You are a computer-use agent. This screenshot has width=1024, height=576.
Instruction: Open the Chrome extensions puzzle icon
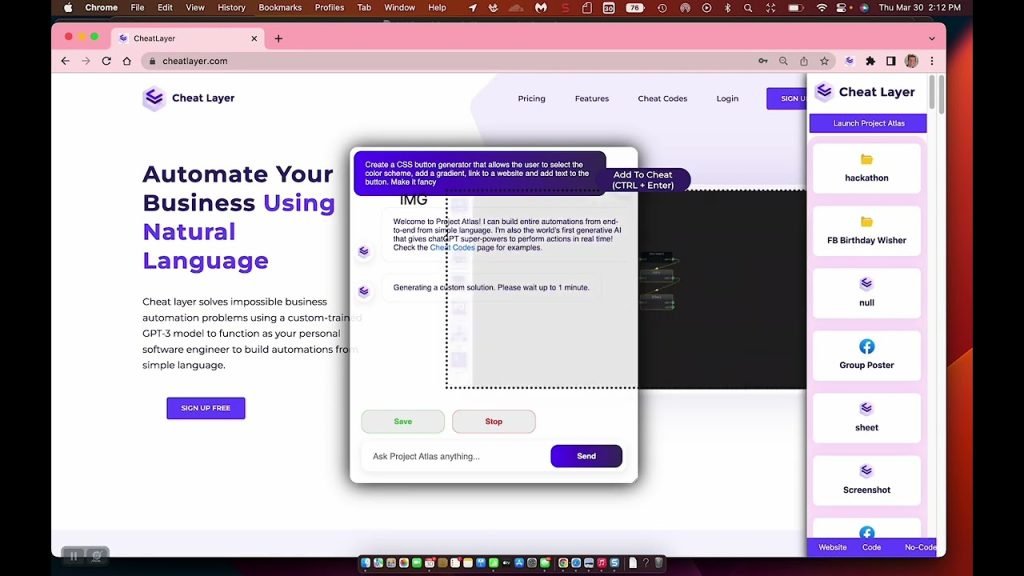870,61
